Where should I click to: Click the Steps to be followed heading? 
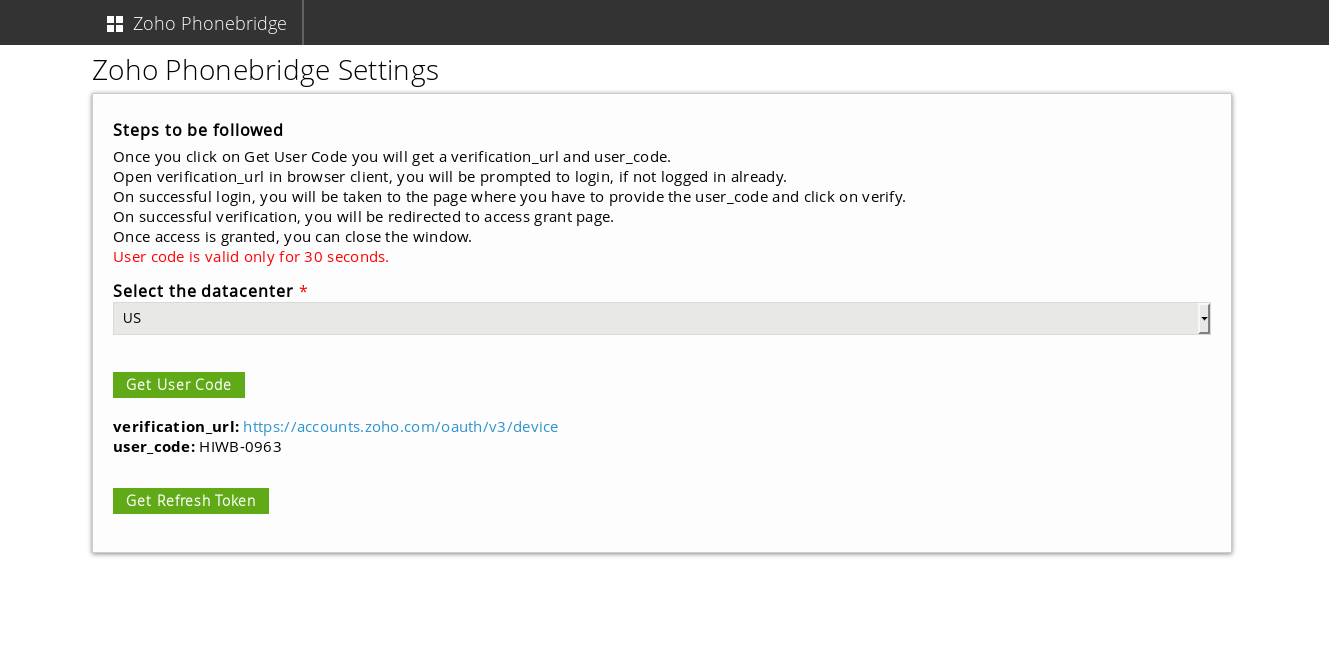click(x=198, y=130)
